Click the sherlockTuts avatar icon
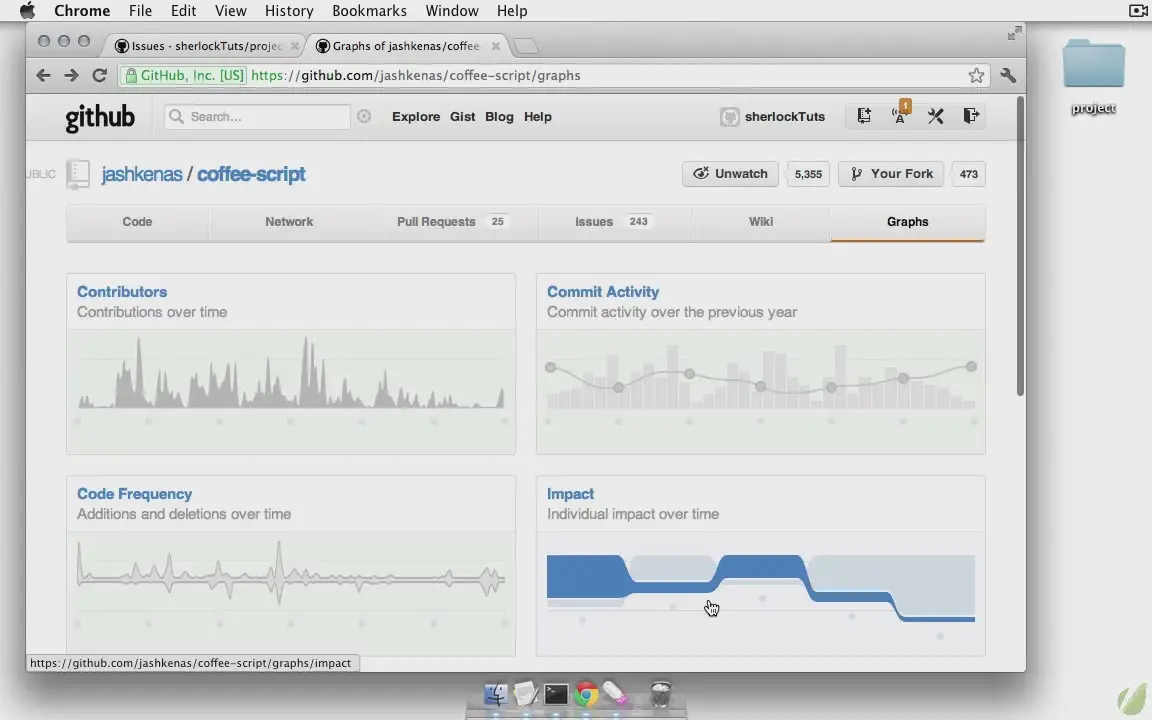Image resolution: width=1152 pixels, height=720 pixels. click(730, 116)
